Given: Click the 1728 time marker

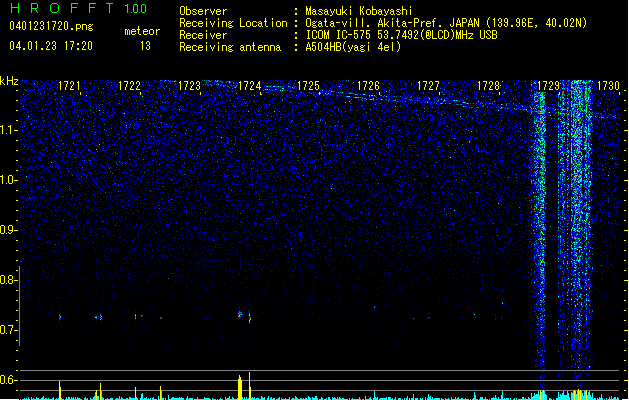Looking at the screenshot, I should tap(488, 85).
